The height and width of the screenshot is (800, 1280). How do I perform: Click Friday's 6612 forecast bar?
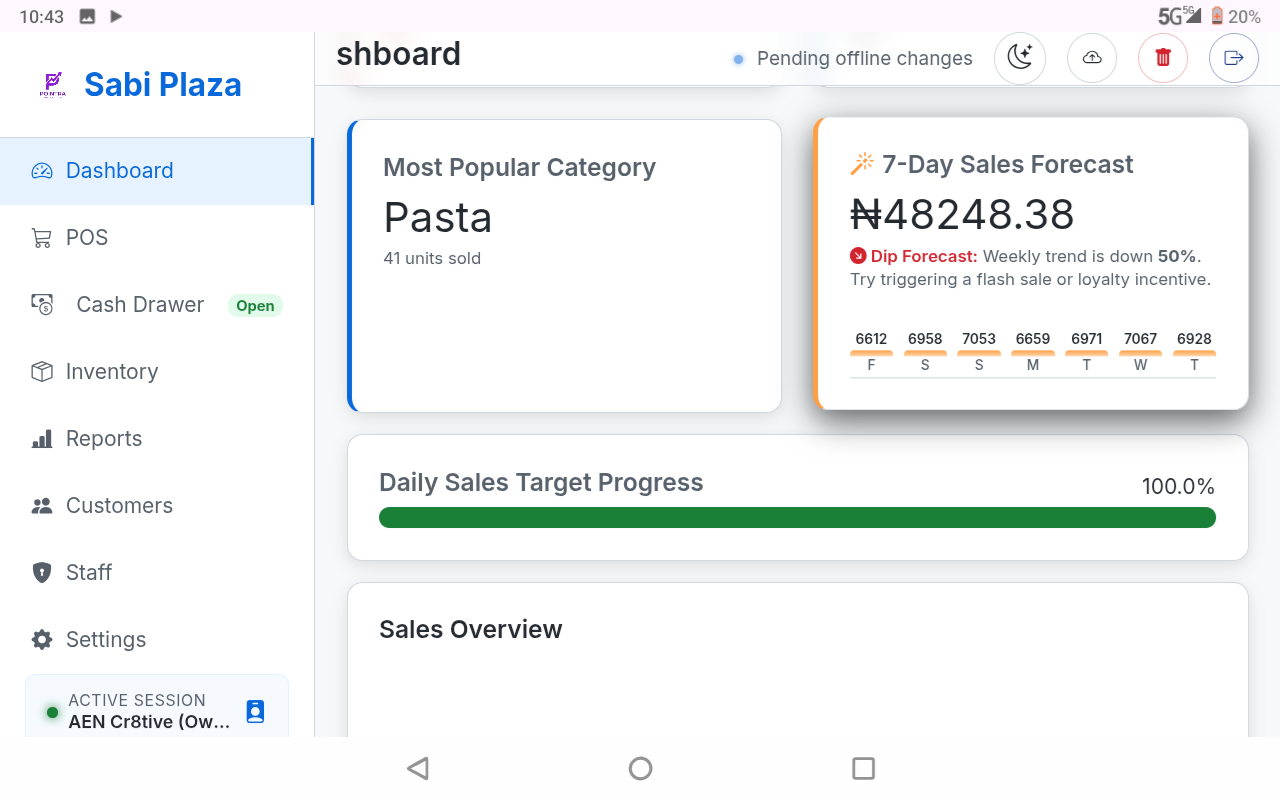point(871,352)
